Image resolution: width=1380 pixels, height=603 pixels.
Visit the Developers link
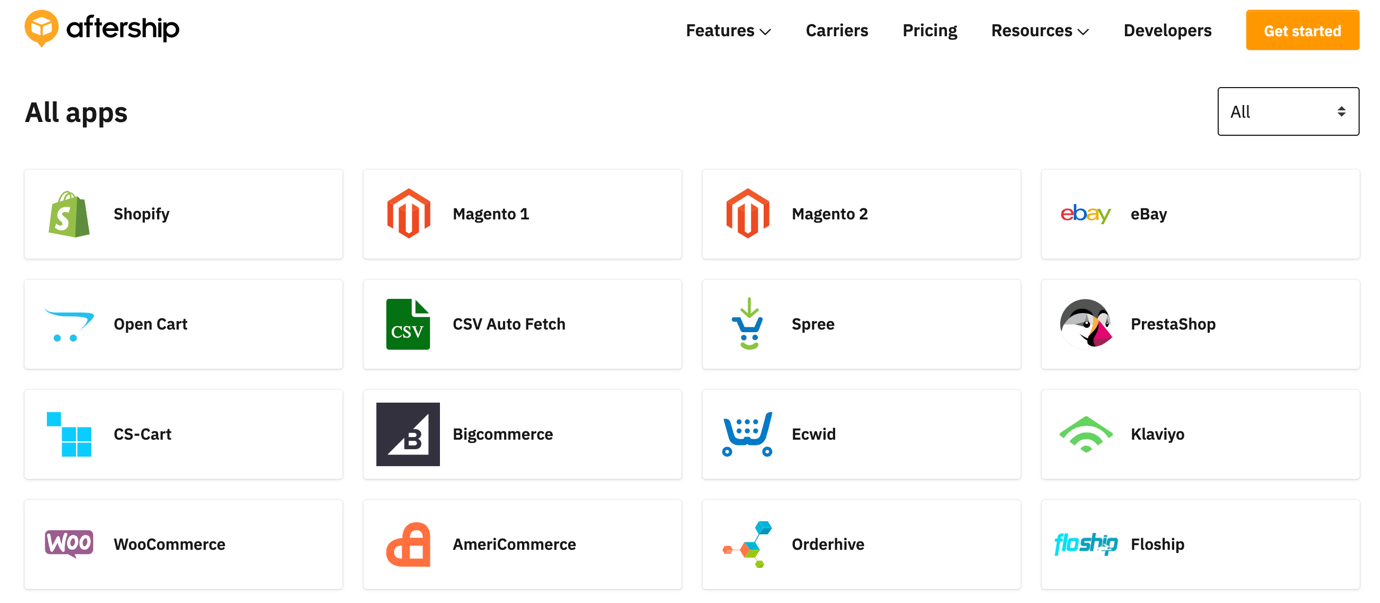tap(1167, 31)
